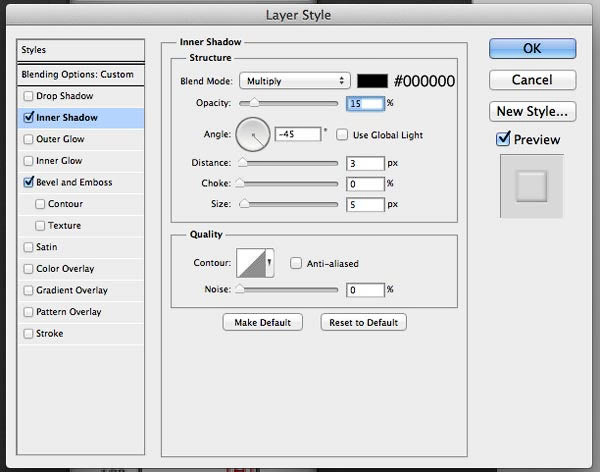Click the Size value field
Viewport: 600px width, 472px height.
click(x=365, y=205)
